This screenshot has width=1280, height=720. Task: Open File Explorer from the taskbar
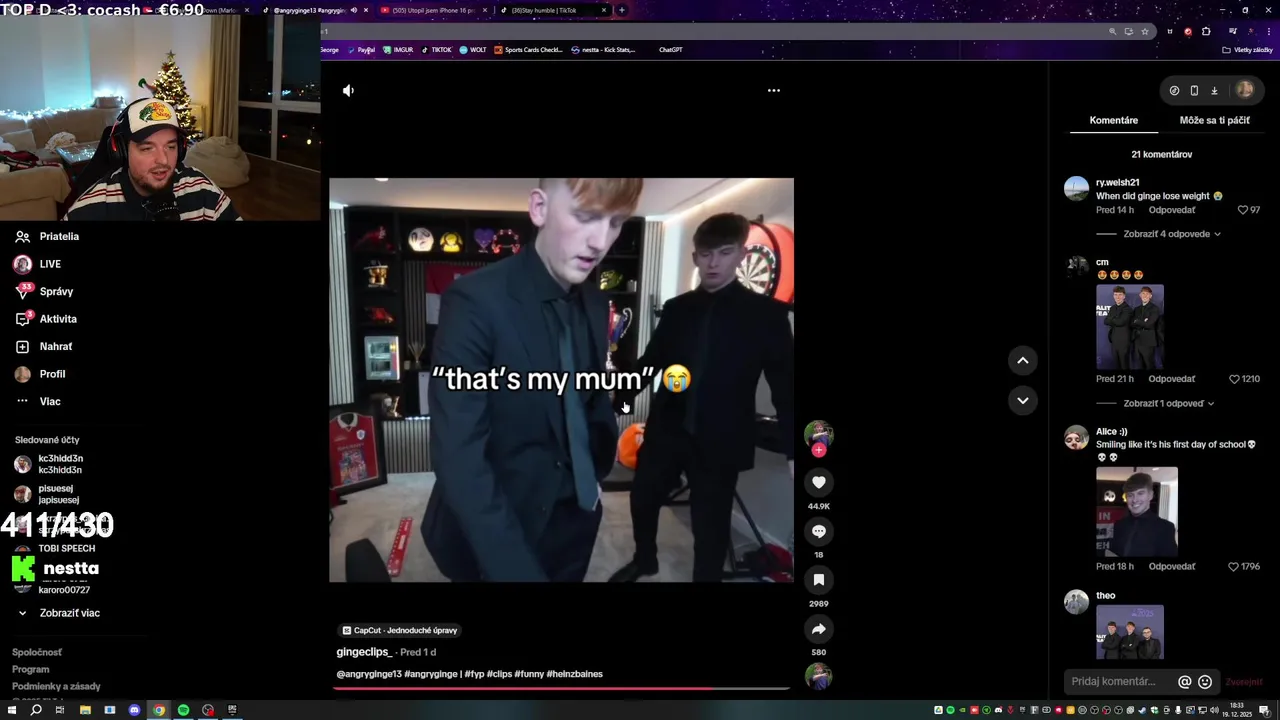[85, 710]
